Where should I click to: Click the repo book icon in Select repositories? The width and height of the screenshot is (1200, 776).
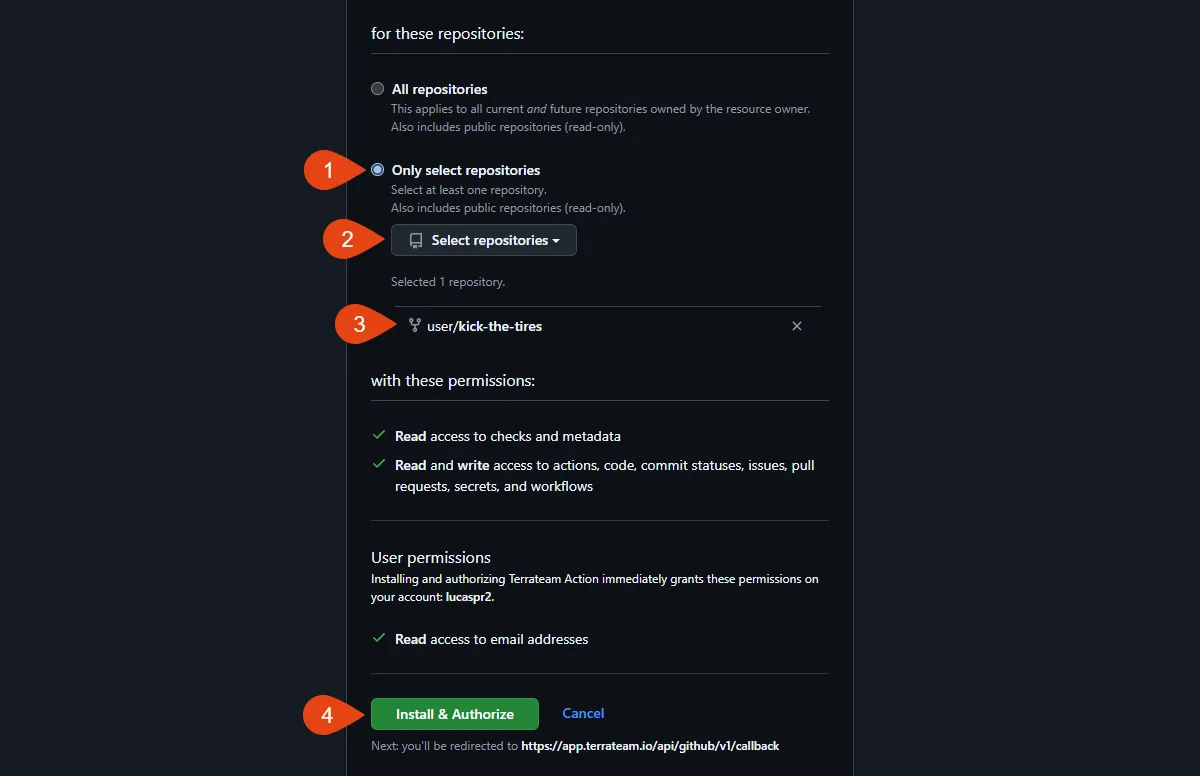point(416,241)
